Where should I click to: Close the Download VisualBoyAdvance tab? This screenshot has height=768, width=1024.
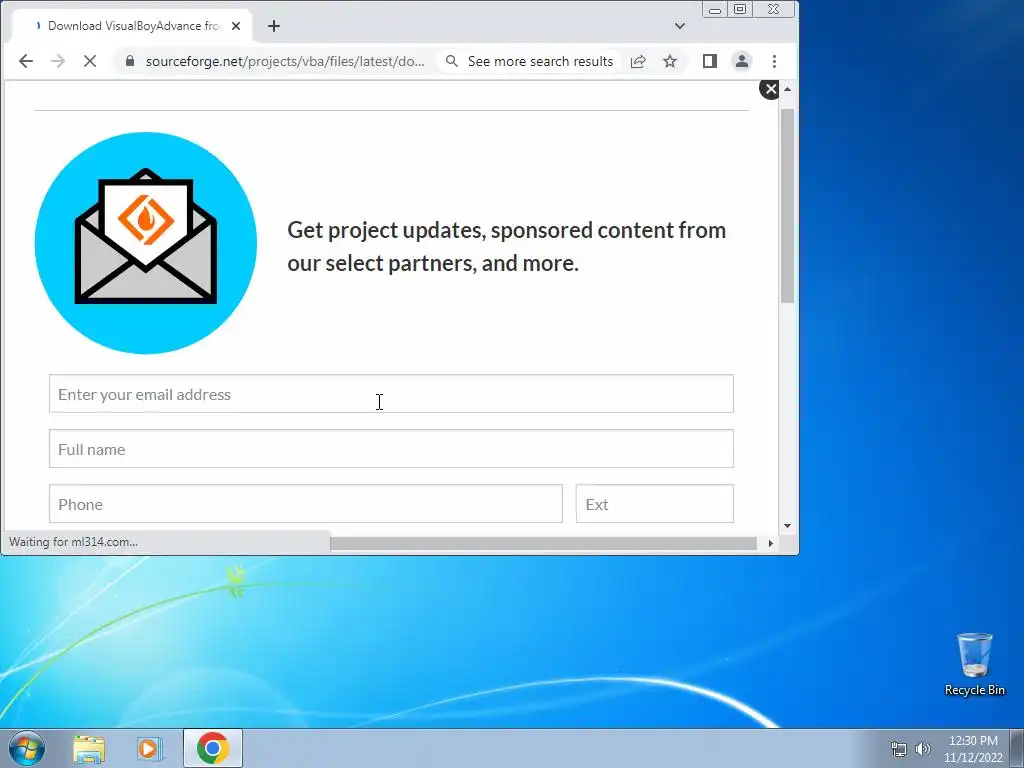[236, 26]
